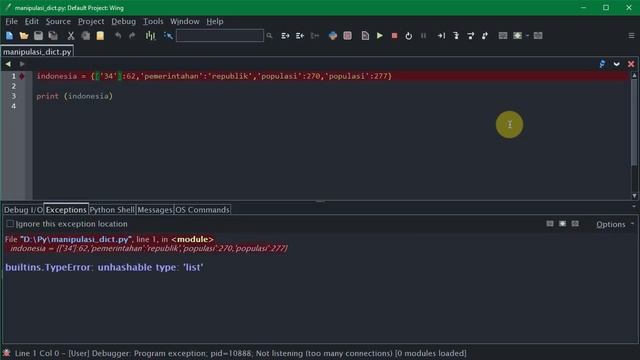Outdent the selected lines

click(300, 36)
